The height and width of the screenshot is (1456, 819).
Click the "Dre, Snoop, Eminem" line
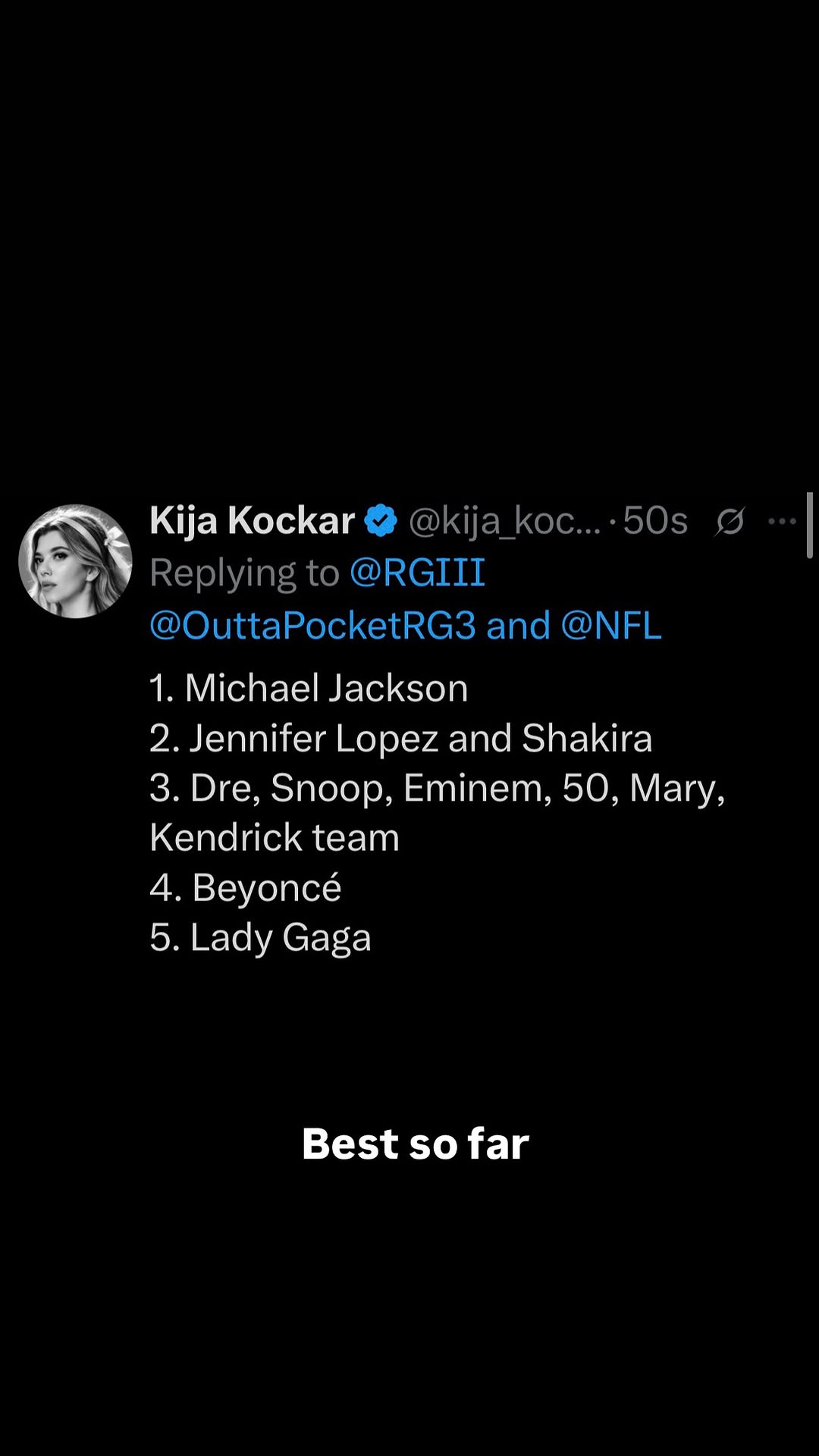437,788
